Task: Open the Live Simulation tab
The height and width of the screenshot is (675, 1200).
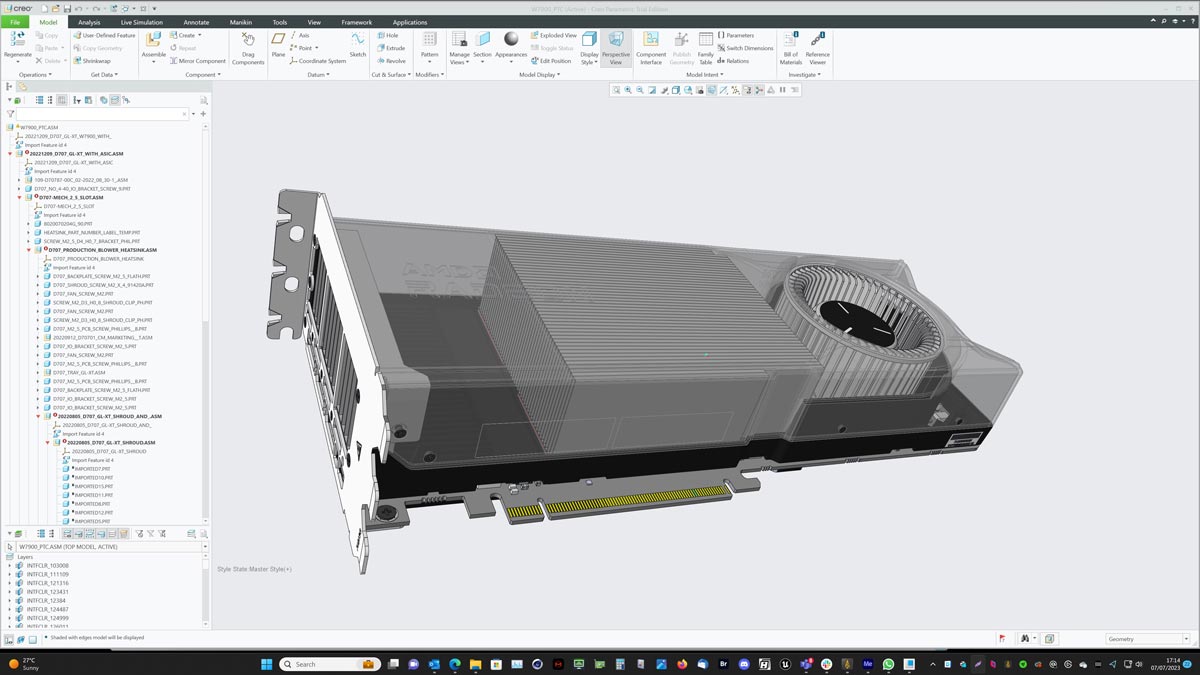Action: 141,22
